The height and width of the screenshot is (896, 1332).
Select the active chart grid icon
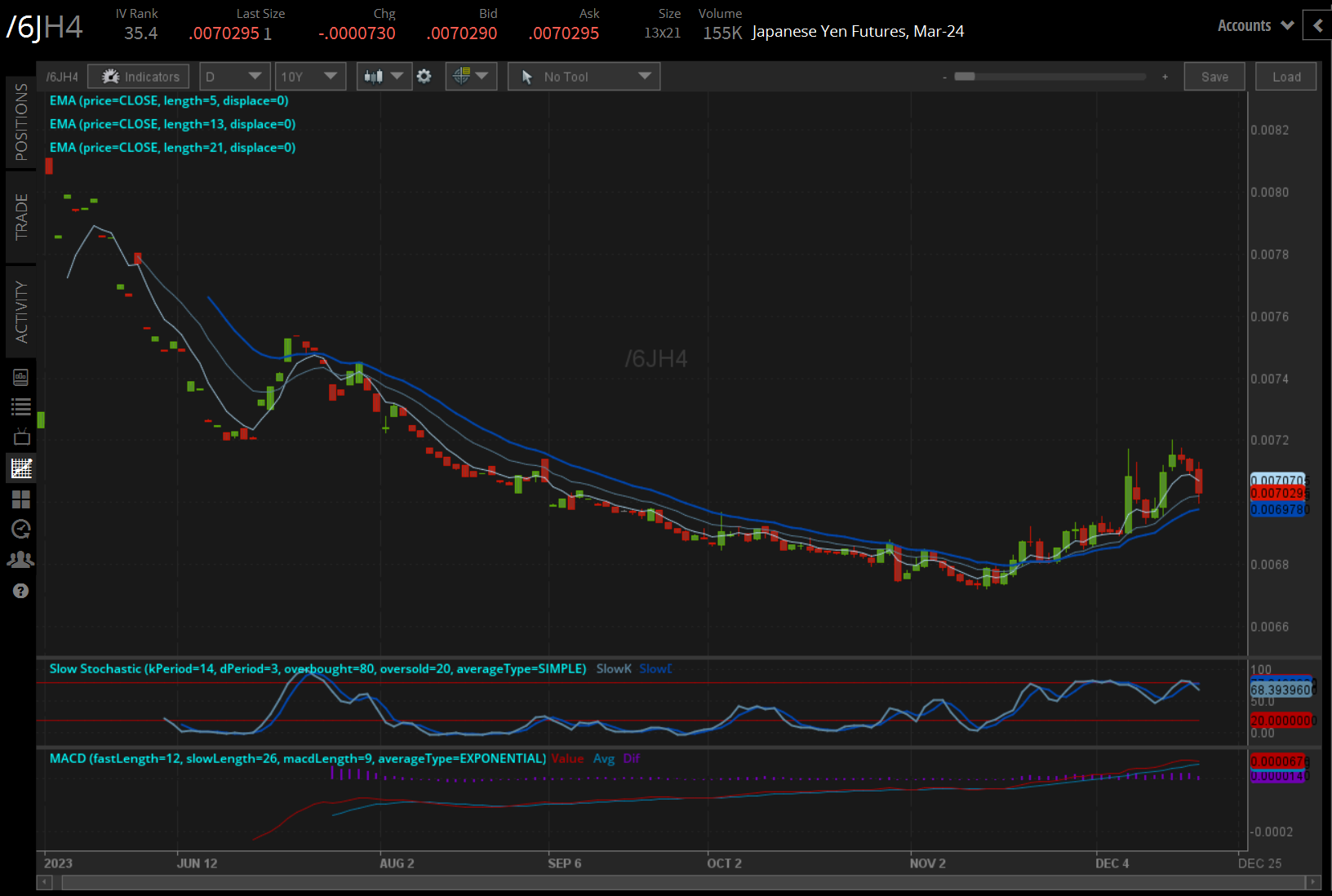[x=21, y=468]
